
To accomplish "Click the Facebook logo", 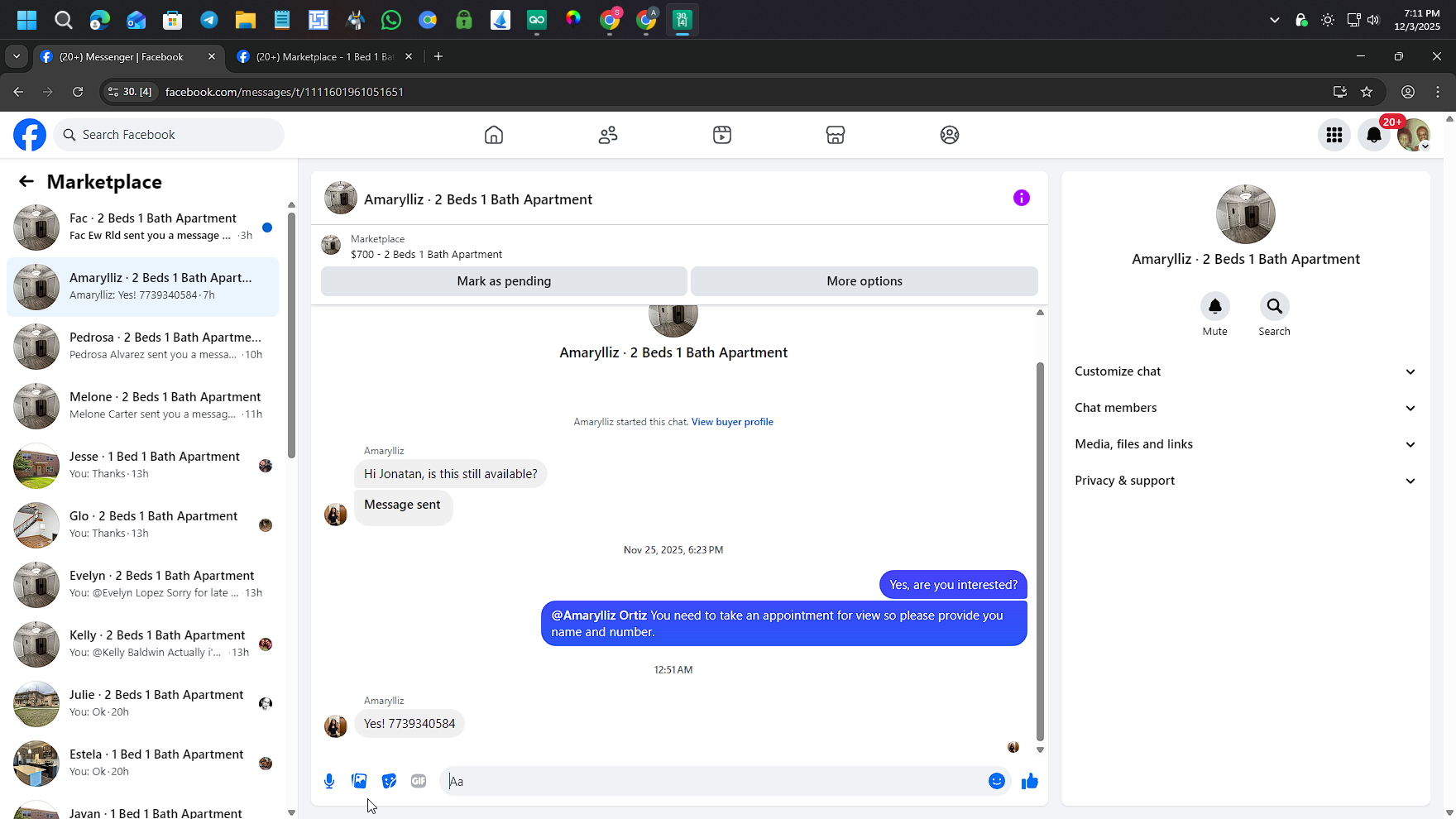I will pos(30,135).
